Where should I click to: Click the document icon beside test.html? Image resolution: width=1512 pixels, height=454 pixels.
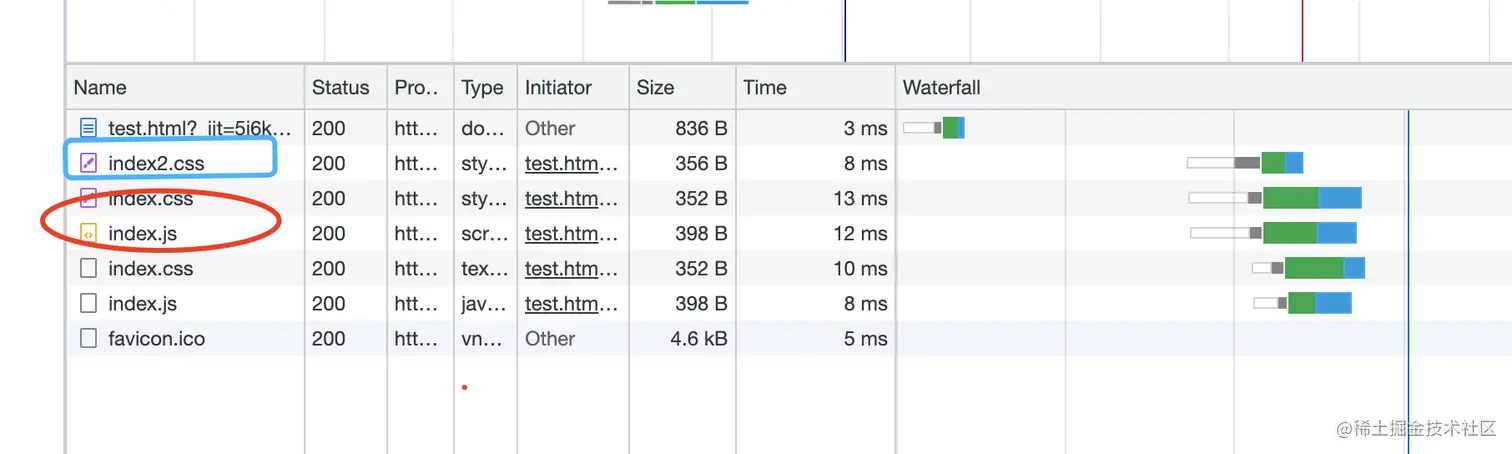pos(89,128)
